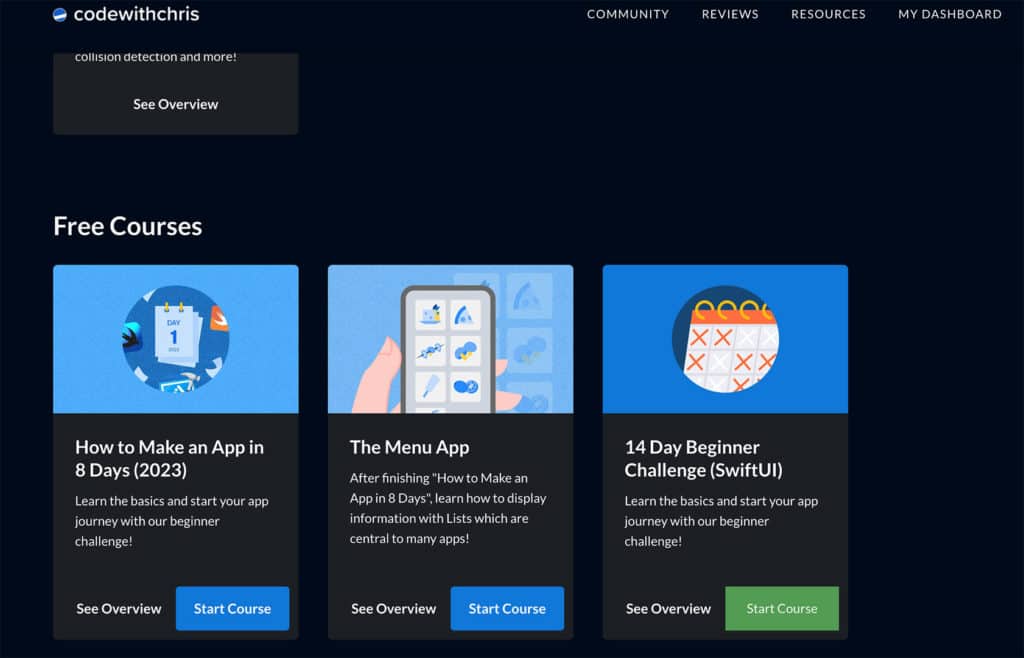
Task: Click See Overview for The Menu App
Action: pyautogui.click(x=393, y=608)
